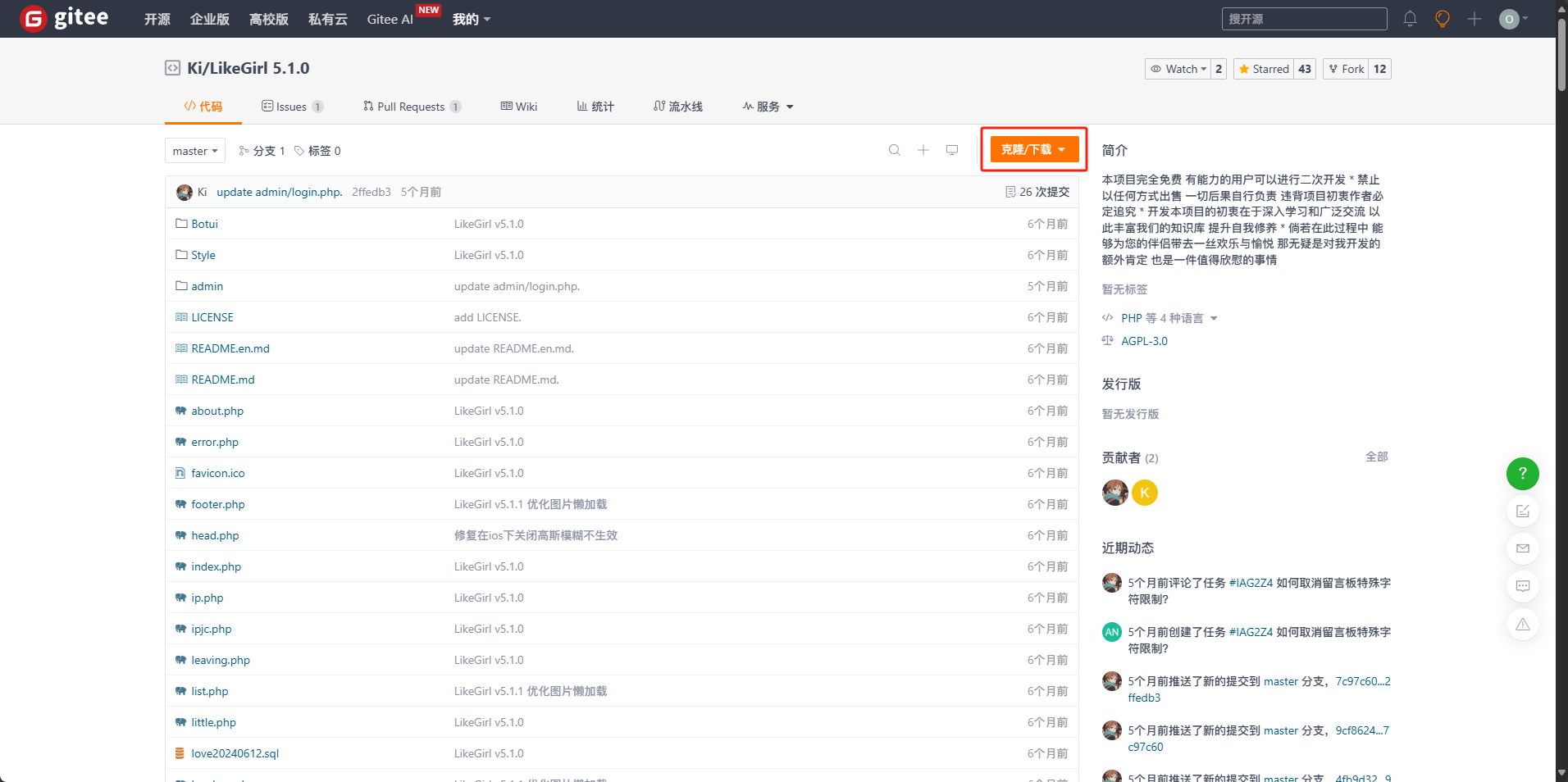Click the watch count 2
The image size is (1568, 782).
pos(1219,69)
